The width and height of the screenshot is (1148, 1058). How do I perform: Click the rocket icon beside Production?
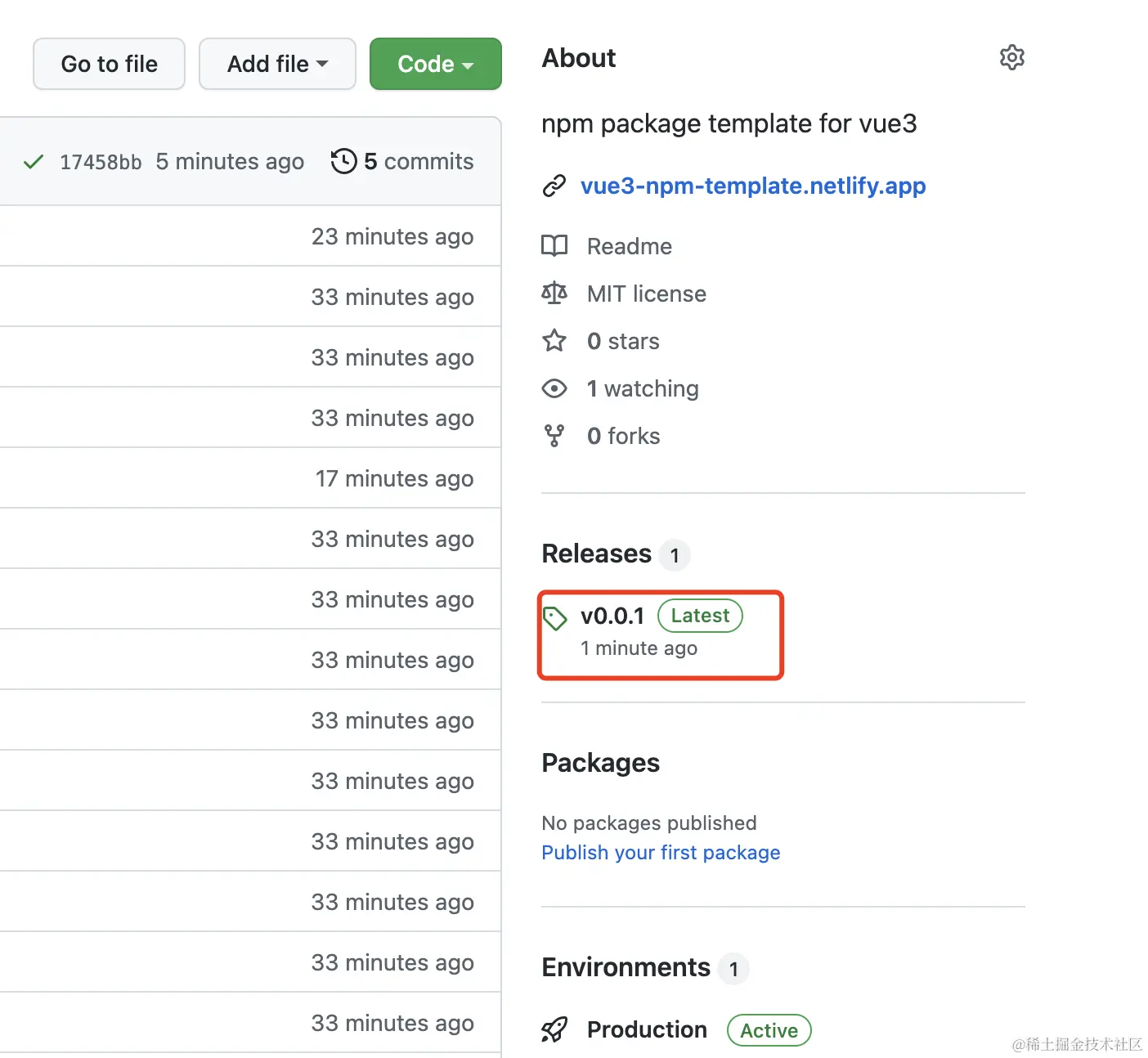554,1029
